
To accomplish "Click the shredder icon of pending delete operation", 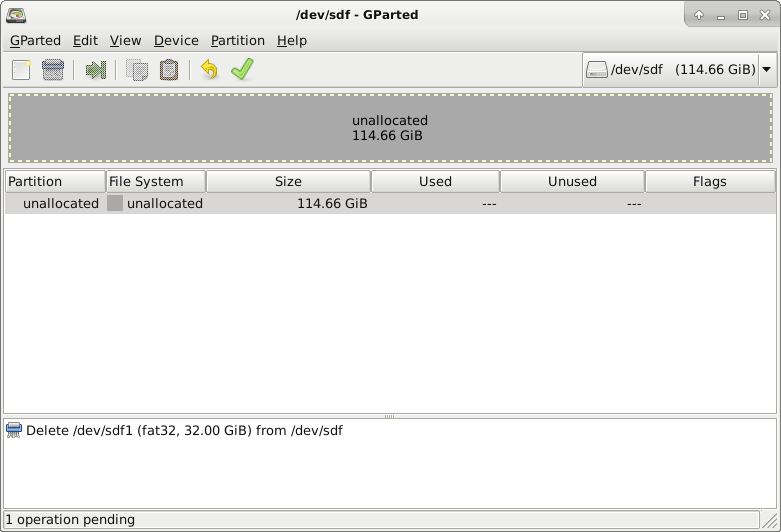I will tap(14, 430).
